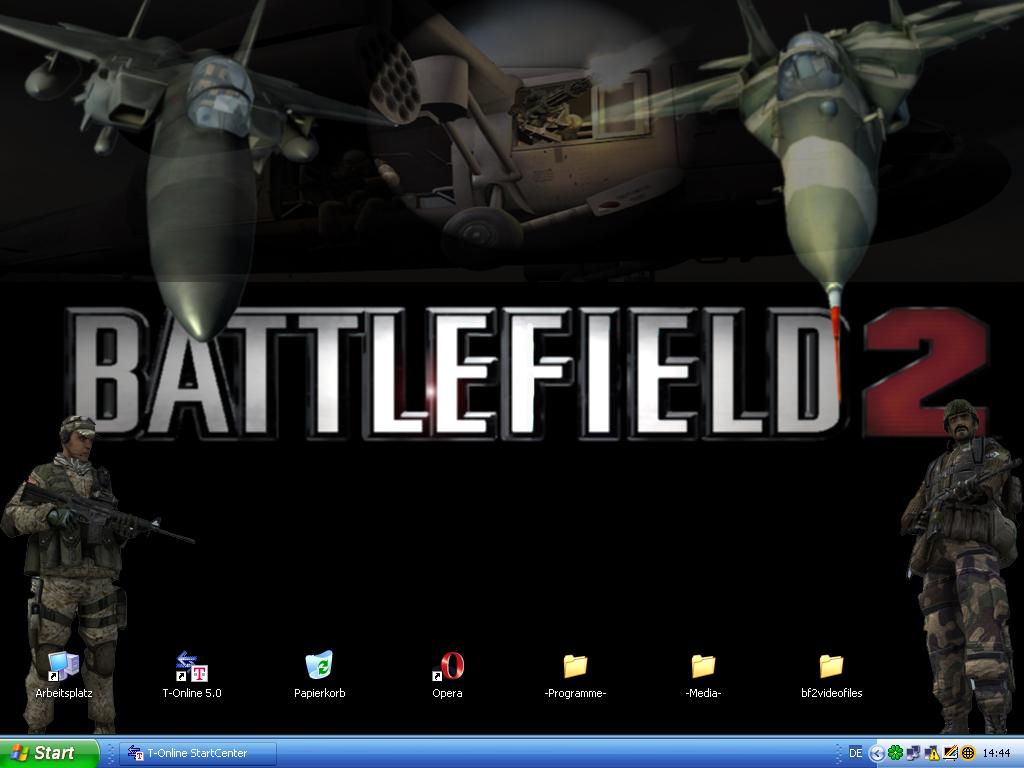The height and width of the screenshot is (768, 1024).
Task: Open the display settings tray icon
Action: click(950, 754)
